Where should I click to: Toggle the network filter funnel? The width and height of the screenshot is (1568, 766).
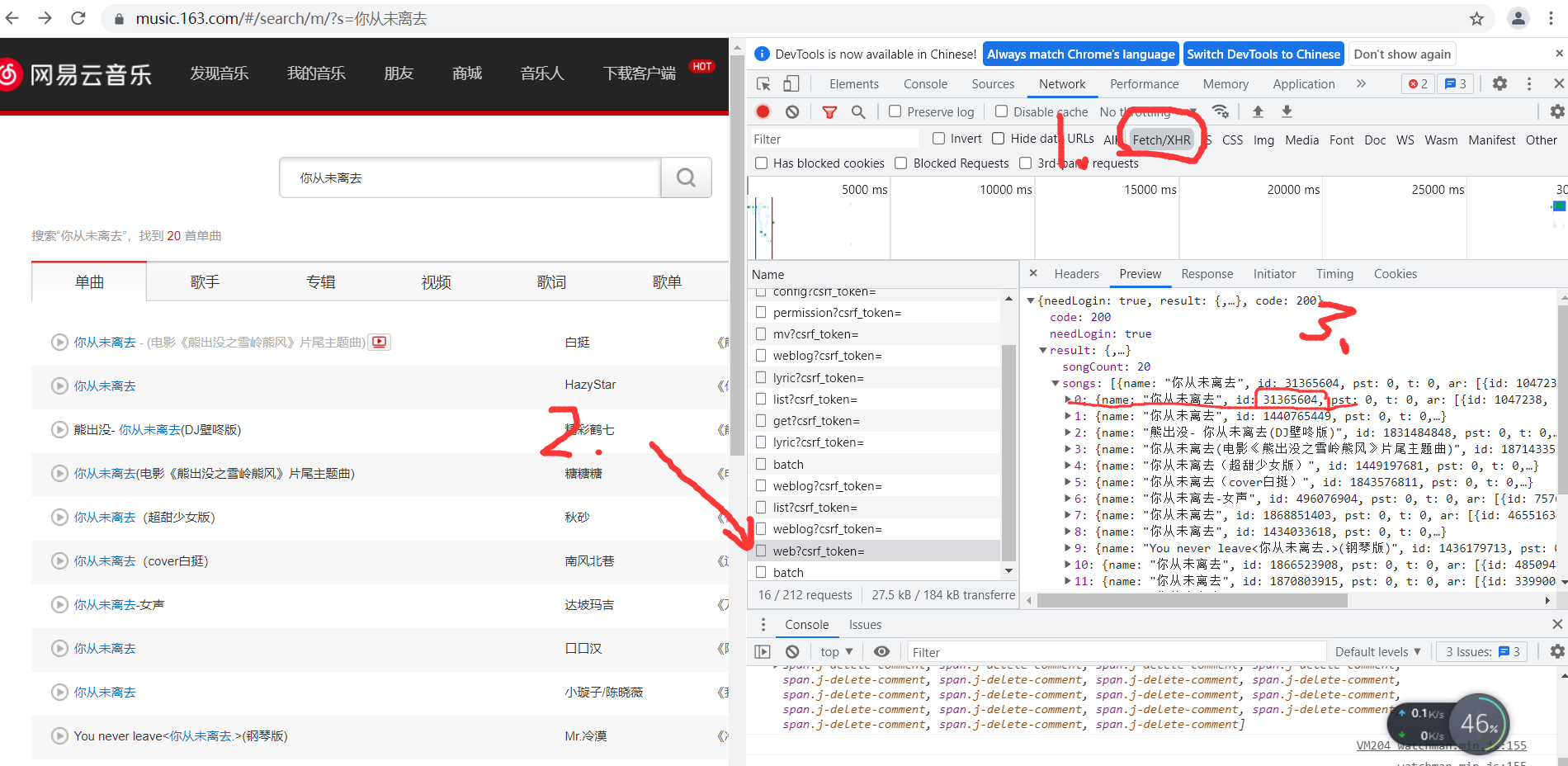[x=829, y=111]
